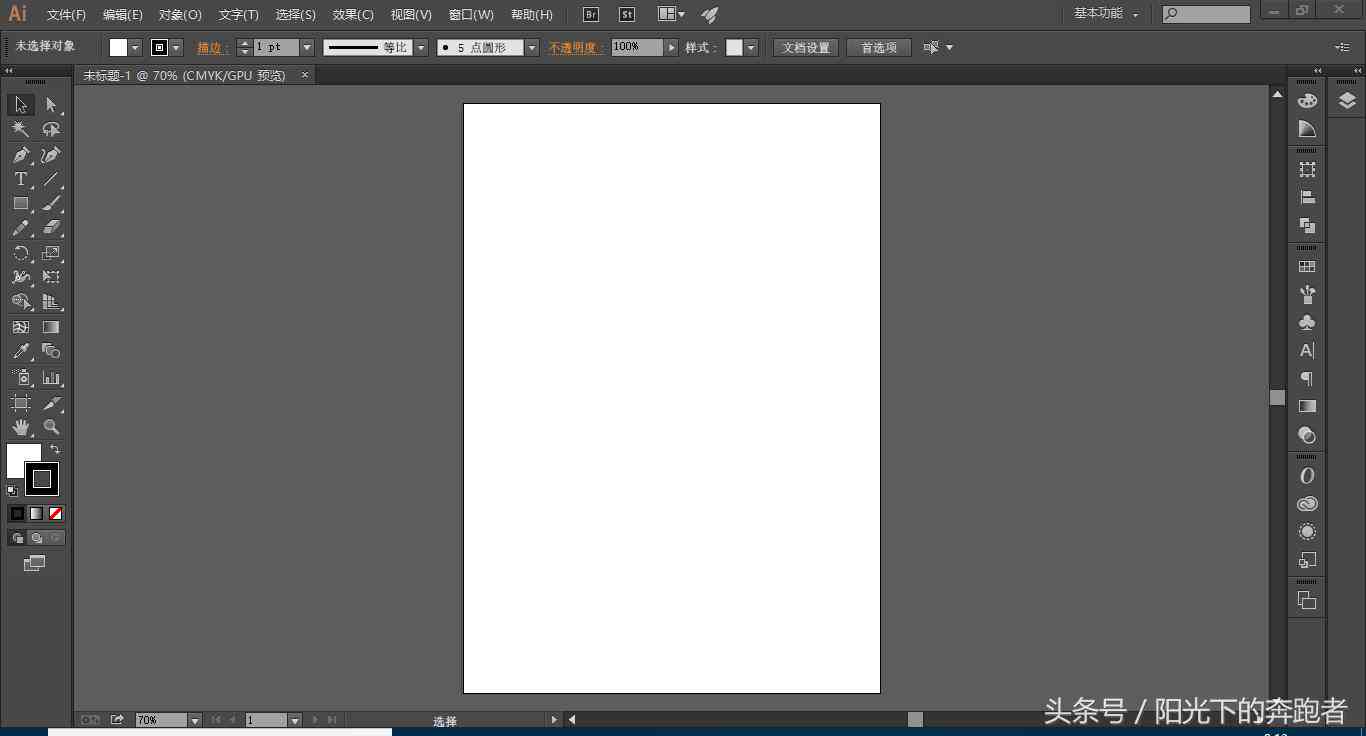This screenshot has height=736, width=1366.
Task: Open the Symbols (club) panel icon
Action: [1307, 322]
